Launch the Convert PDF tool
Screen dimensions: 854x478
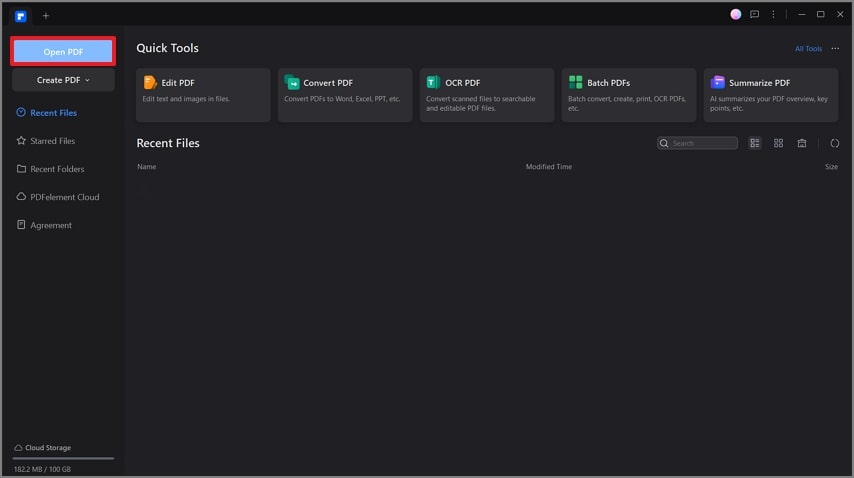coord(345,95)
